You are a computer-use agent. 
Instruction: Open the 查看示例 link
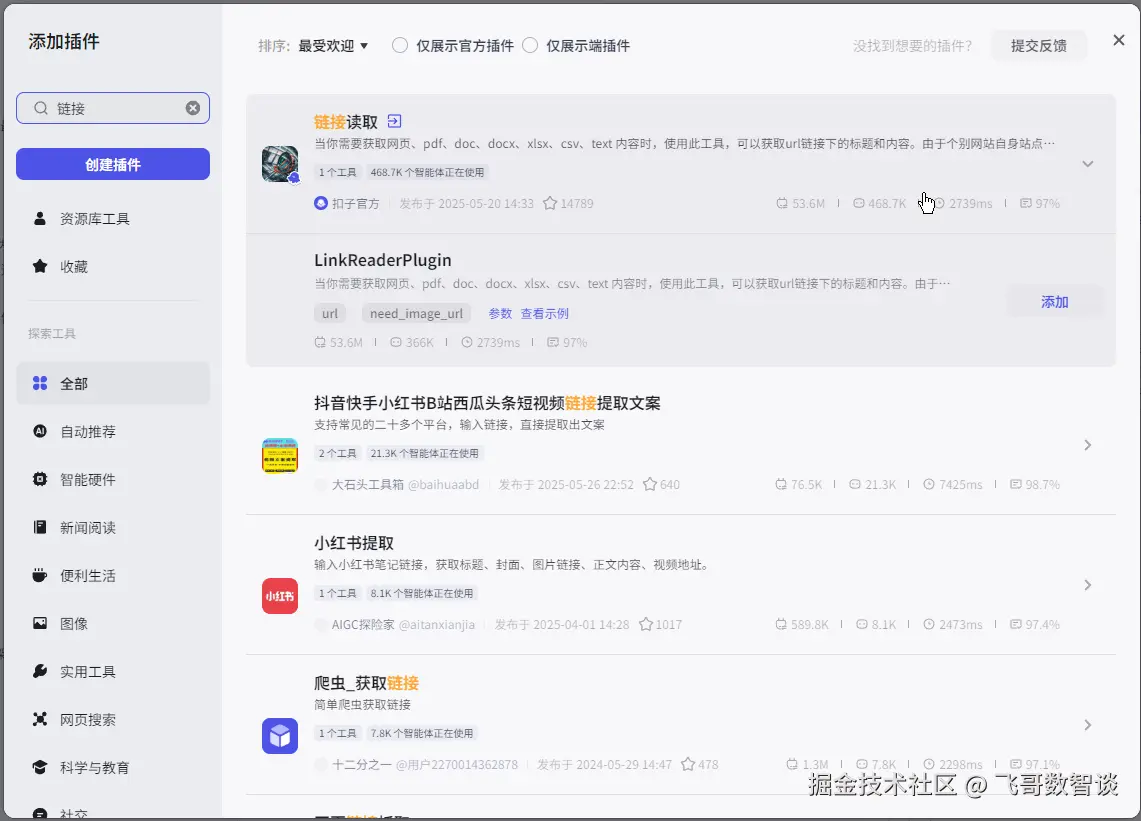pyautogui.click(x=544, y=314)
